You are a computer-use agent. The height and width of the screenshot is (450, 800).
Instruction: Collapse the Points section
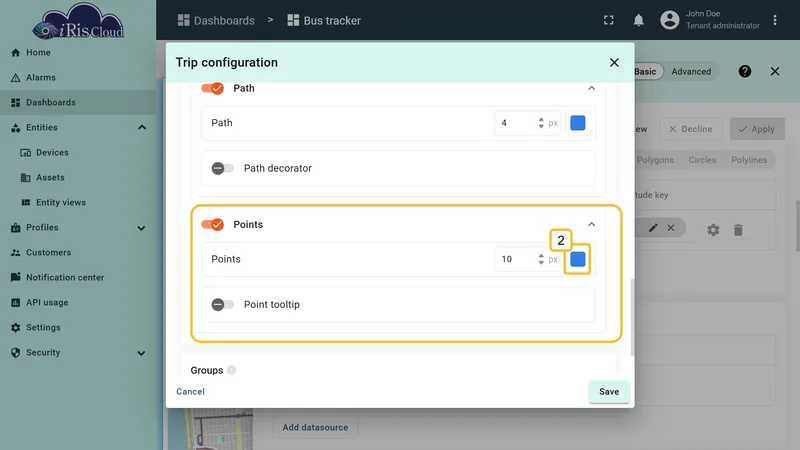[591, 224]
